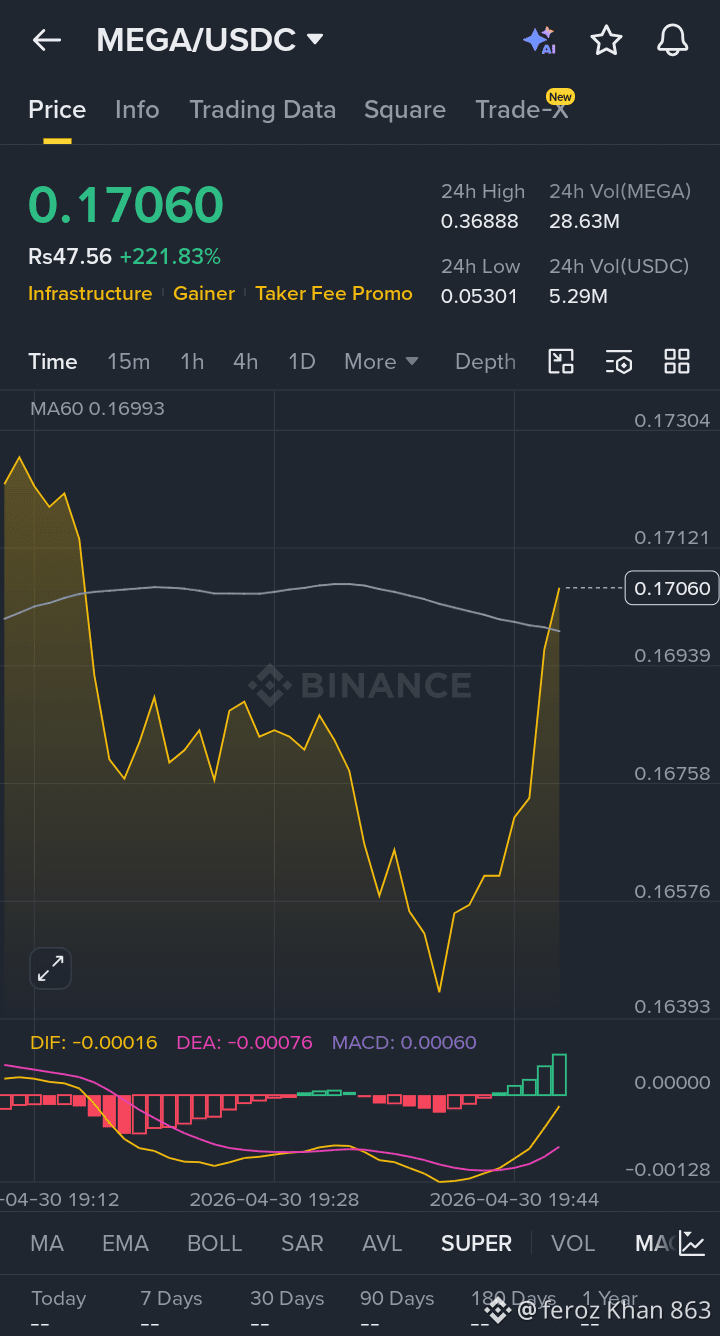Tap the Taker Fee Promo tag
Image resolution: width=720 pixels, height=1336 pixels.
coord(334,293)
